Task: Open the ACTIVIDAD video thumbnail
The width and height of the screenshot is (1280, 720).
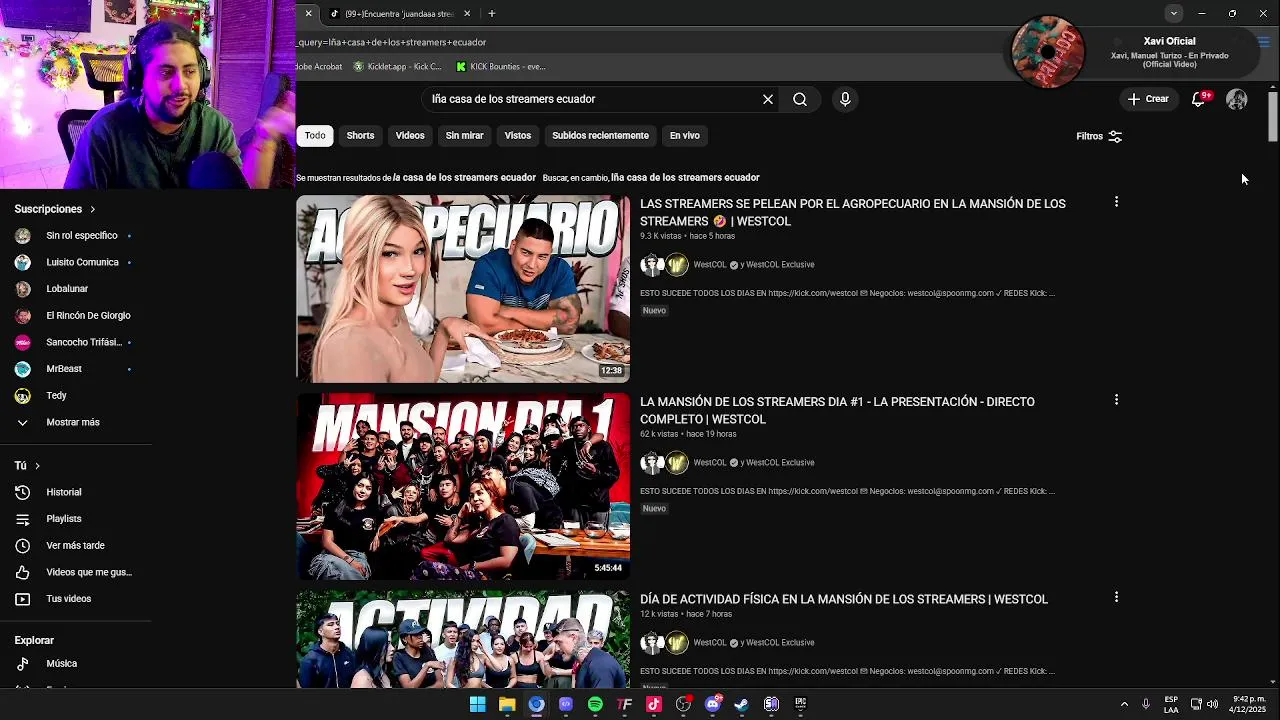Action: coord(463,639)
